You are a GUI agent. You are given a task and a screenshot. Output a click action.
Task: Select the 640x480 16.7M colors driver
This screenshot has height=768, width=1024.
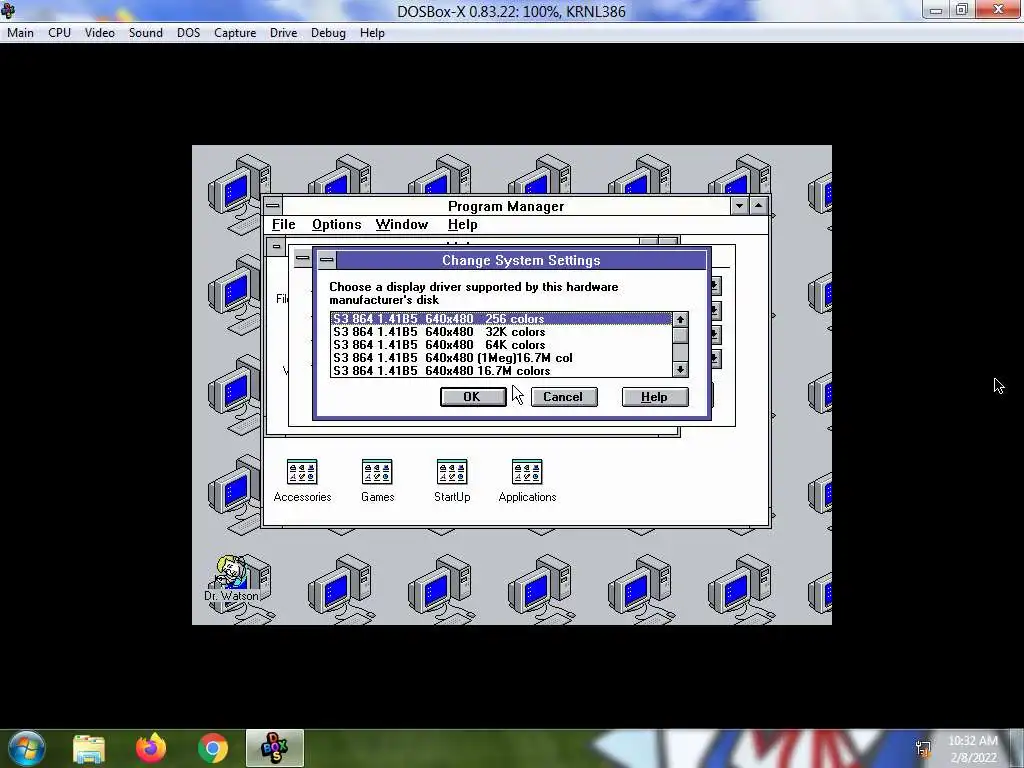501,371
